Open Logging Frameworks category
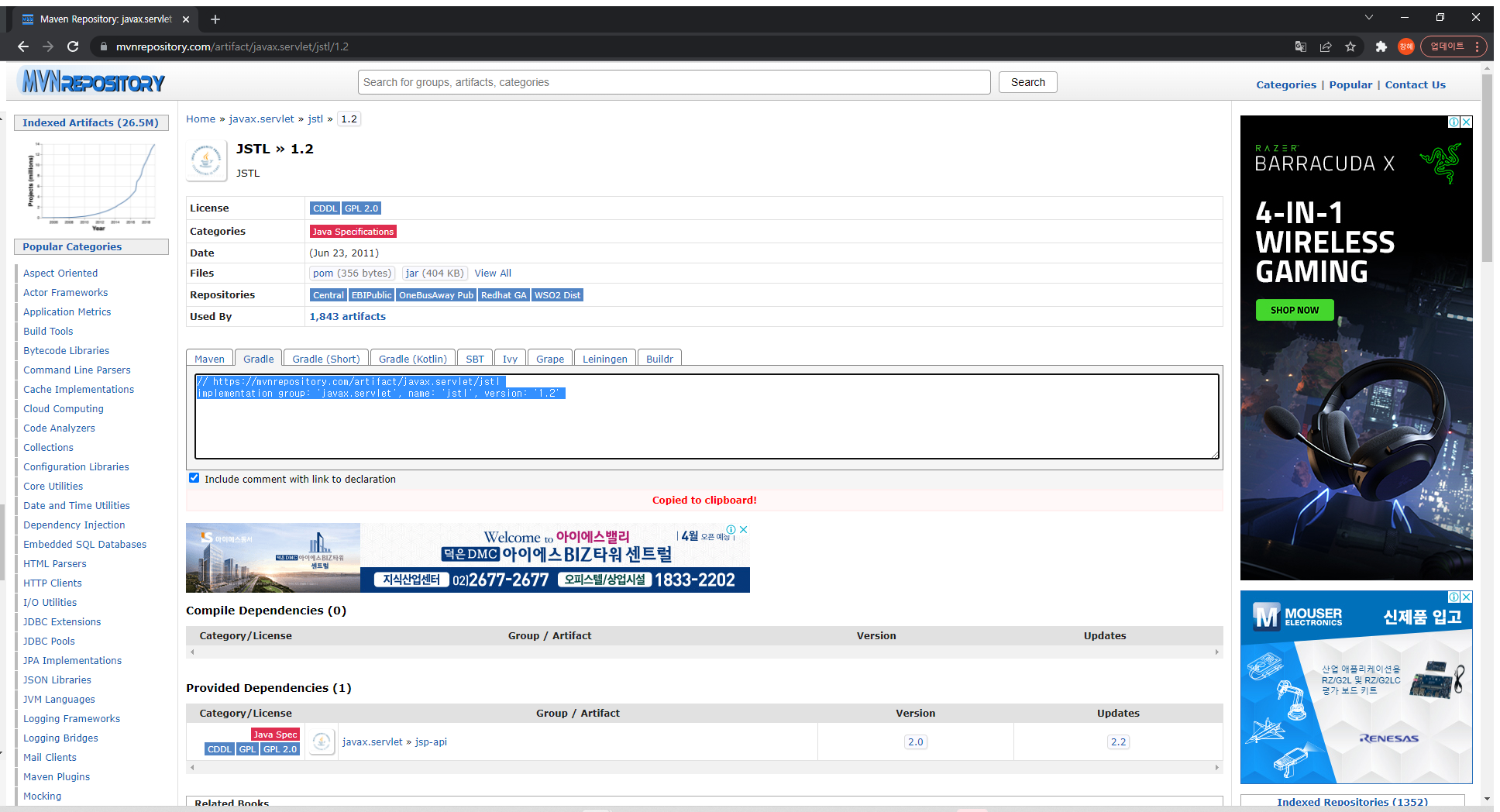The height and width of the screenshot is (812, 1500). click(x=71, y=718)
